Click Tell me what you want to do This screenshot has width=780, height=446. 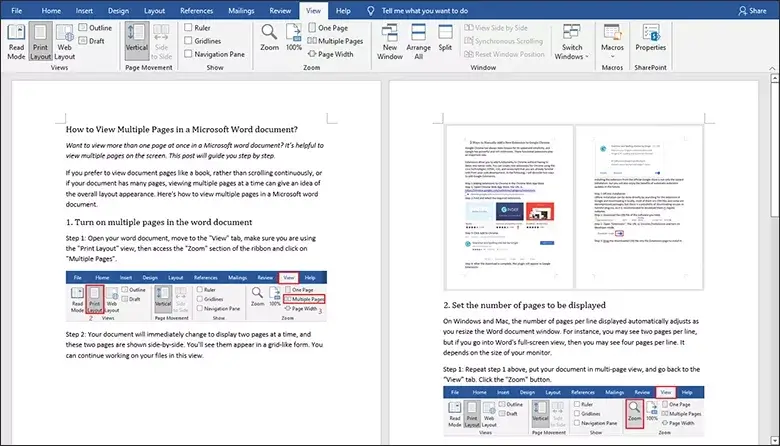[x=425, y=10]
